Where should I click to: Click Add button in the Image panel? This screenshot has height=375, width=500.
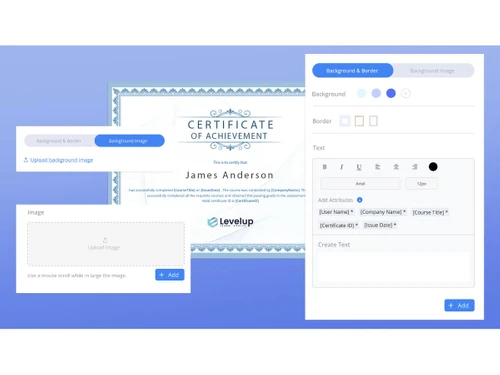[170, 275]
